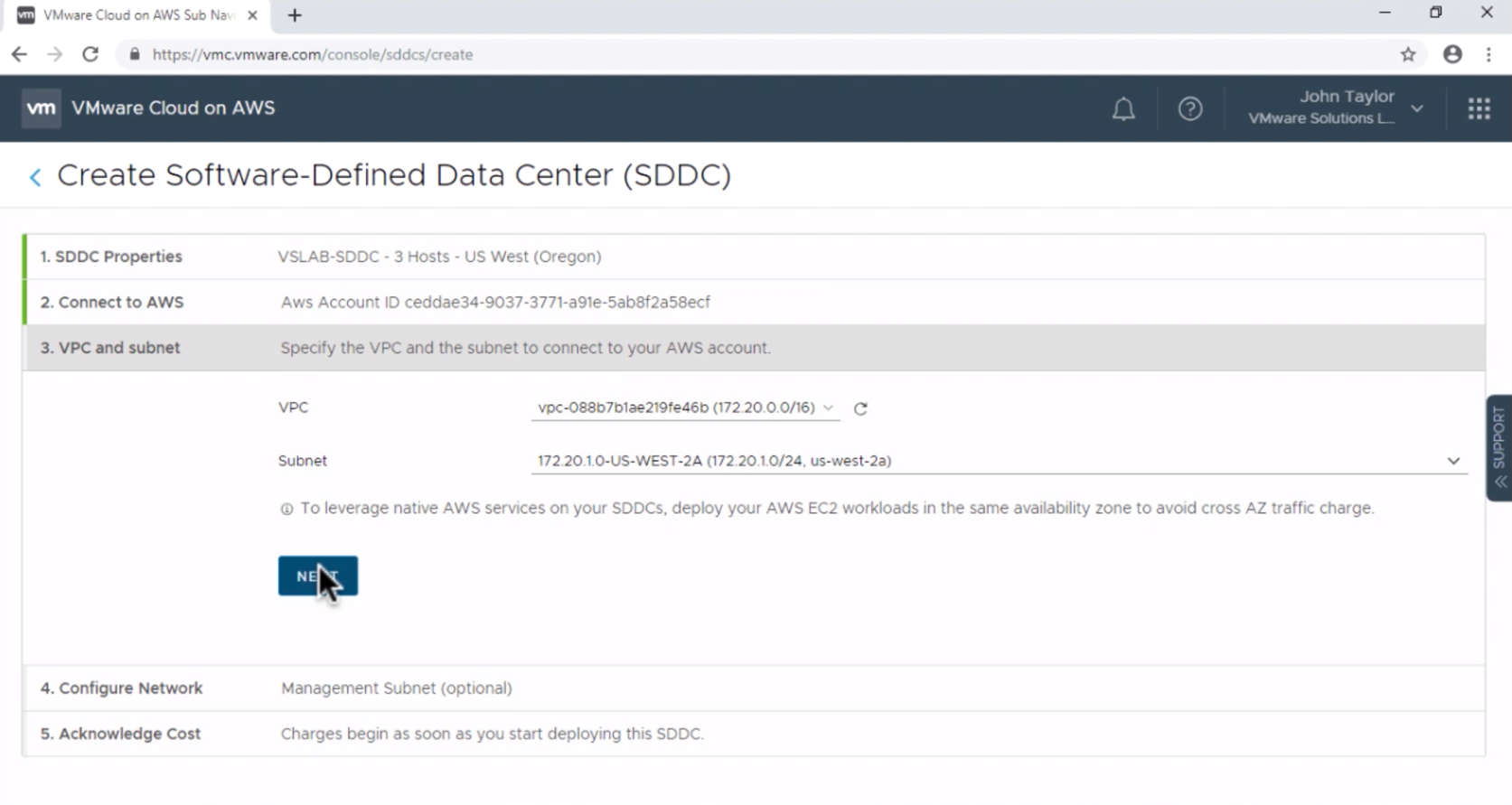Screen dimensions: 1512x805
Task: Click the notifications bell icon
Action: pos(1123,109)
